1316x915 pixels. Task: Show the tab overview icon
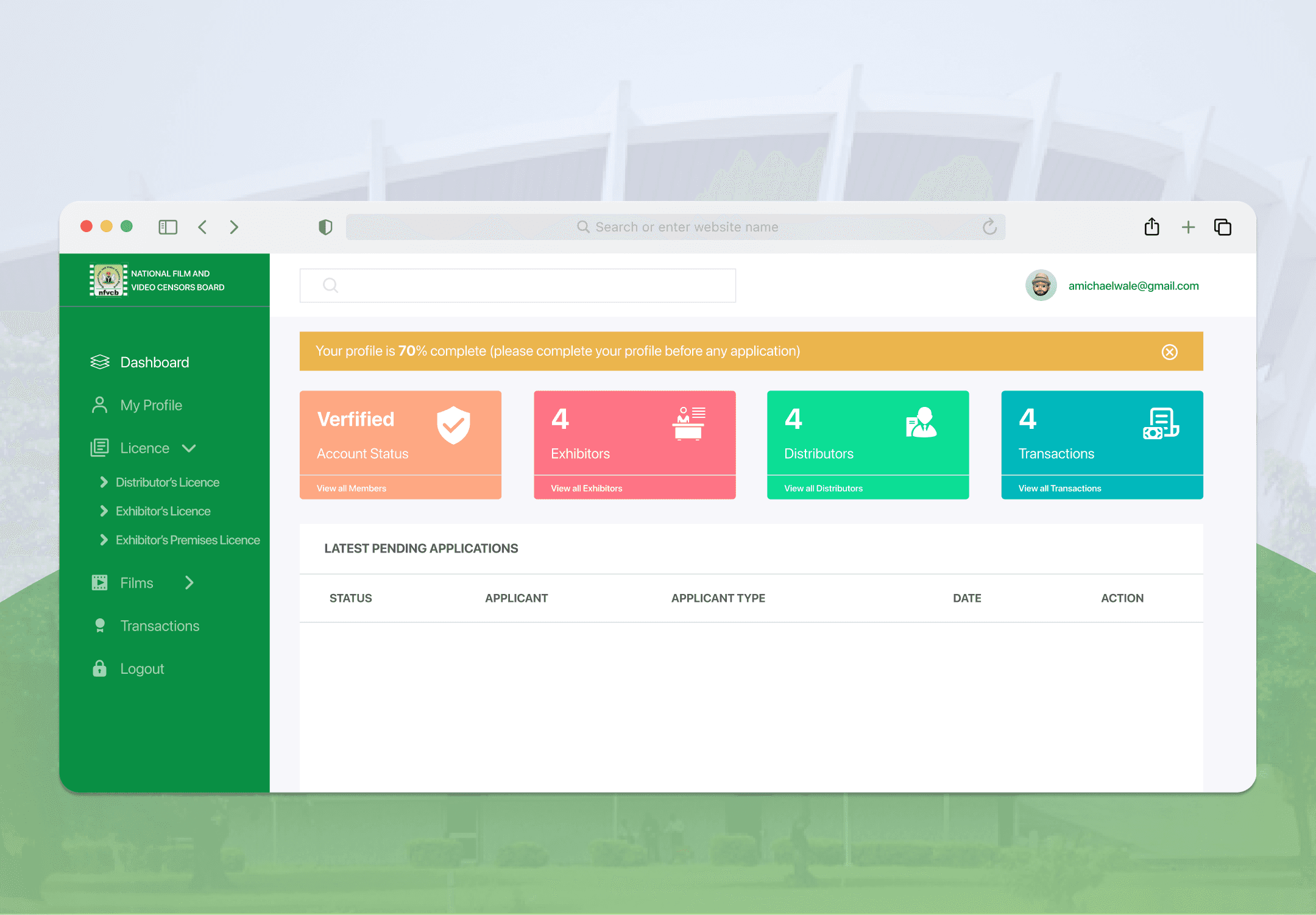coord(1223,227)
